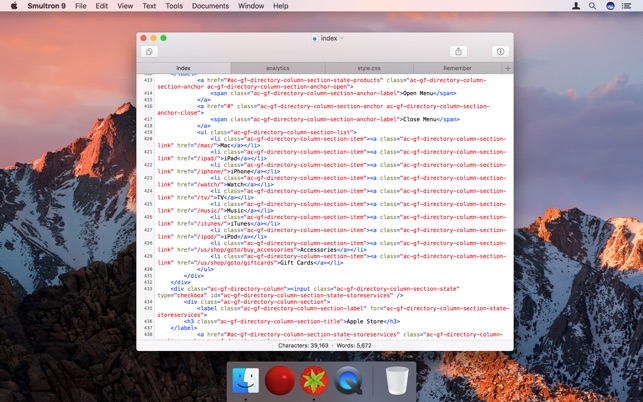Open Spotlight search in menu bar
Viewport: 643px width, 402px height.
coord(592,6)
